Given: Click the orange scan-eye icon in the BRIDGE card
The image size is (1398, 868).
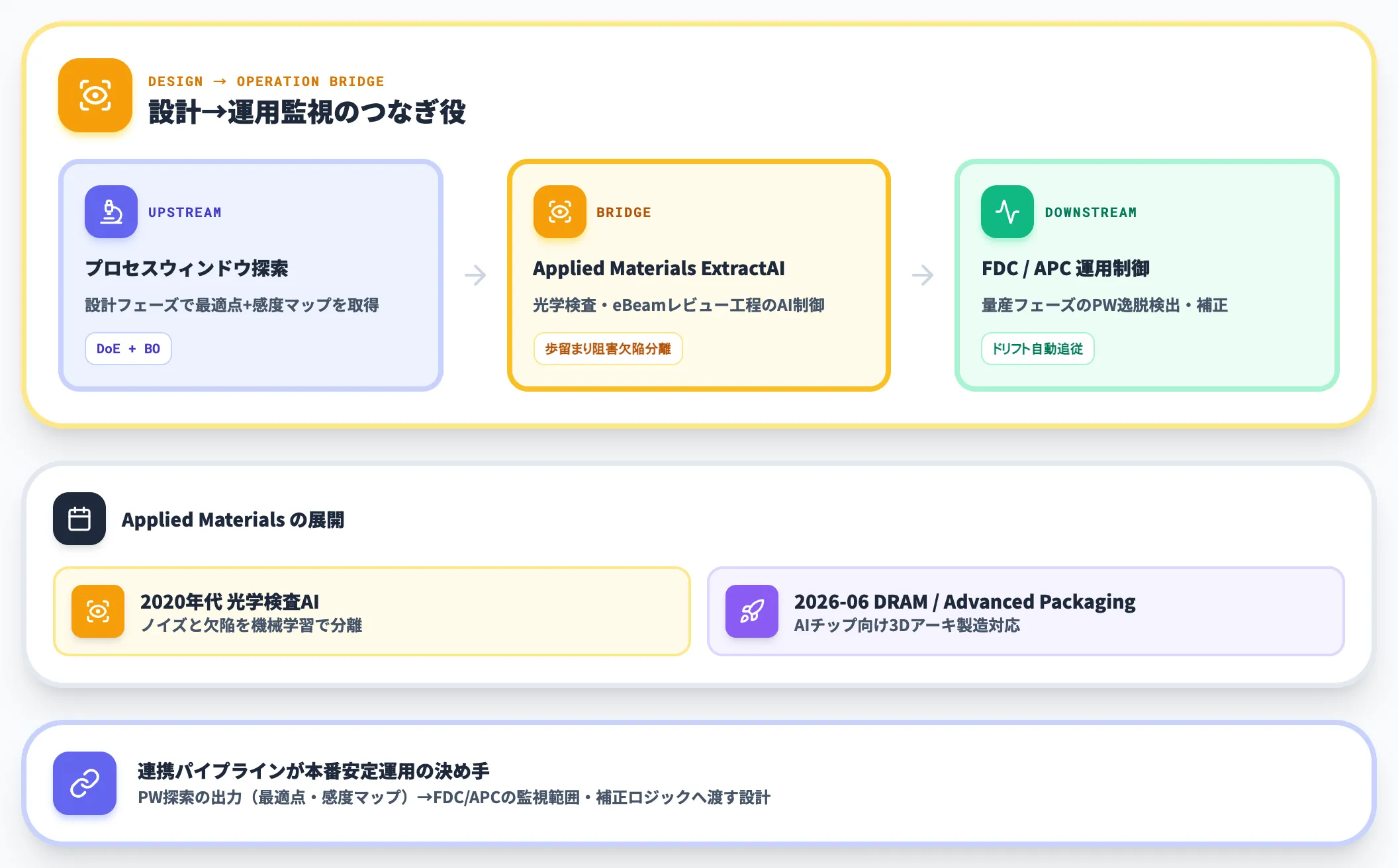Looking at the screenshot, I should coord(560,212).
